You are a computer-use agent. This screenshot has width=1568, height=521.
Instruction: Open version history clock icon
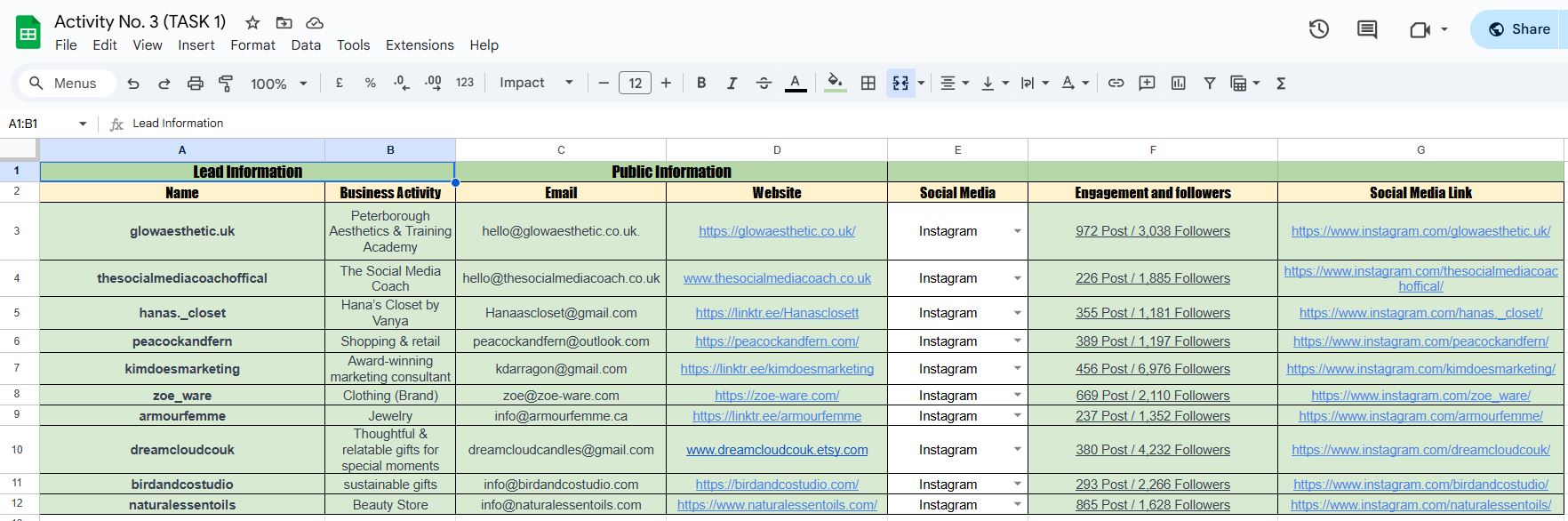click(x=1318, y=29)
